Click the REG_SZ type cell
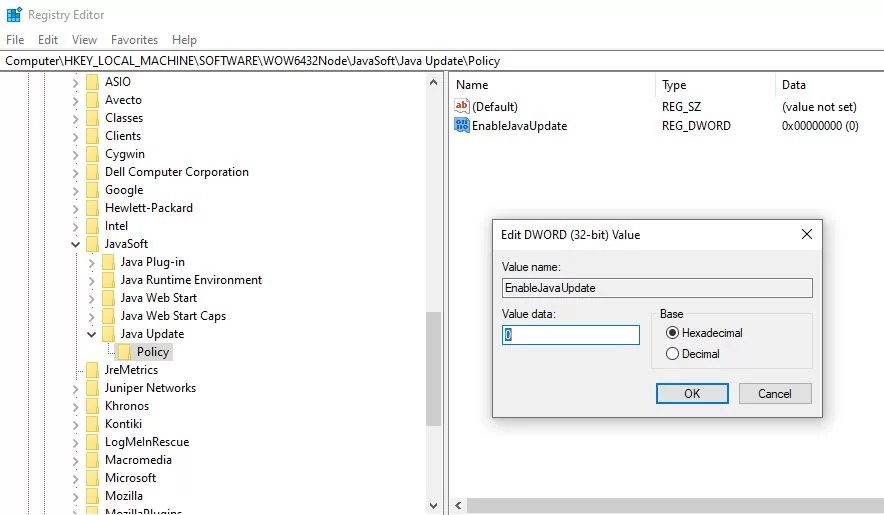884x515 pixels. [681, 107]
